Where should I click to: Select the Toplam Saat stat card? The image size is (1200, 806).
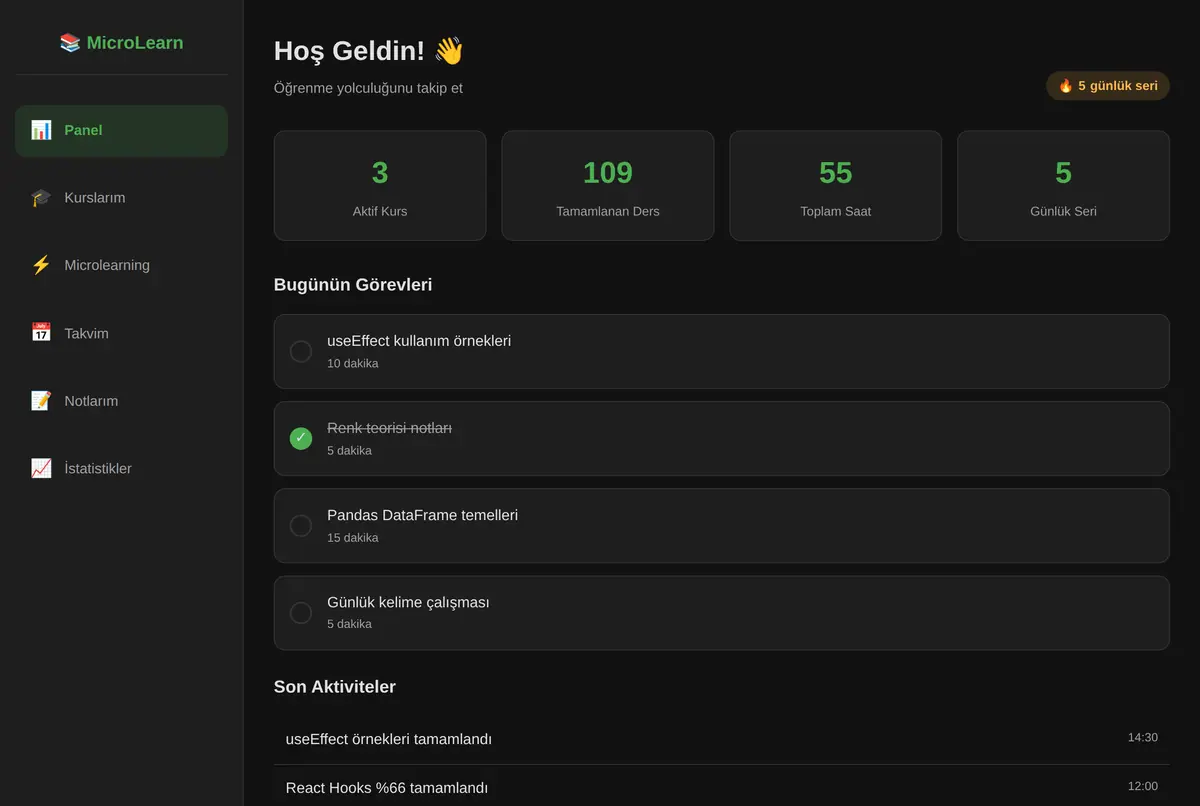[836, 186]
